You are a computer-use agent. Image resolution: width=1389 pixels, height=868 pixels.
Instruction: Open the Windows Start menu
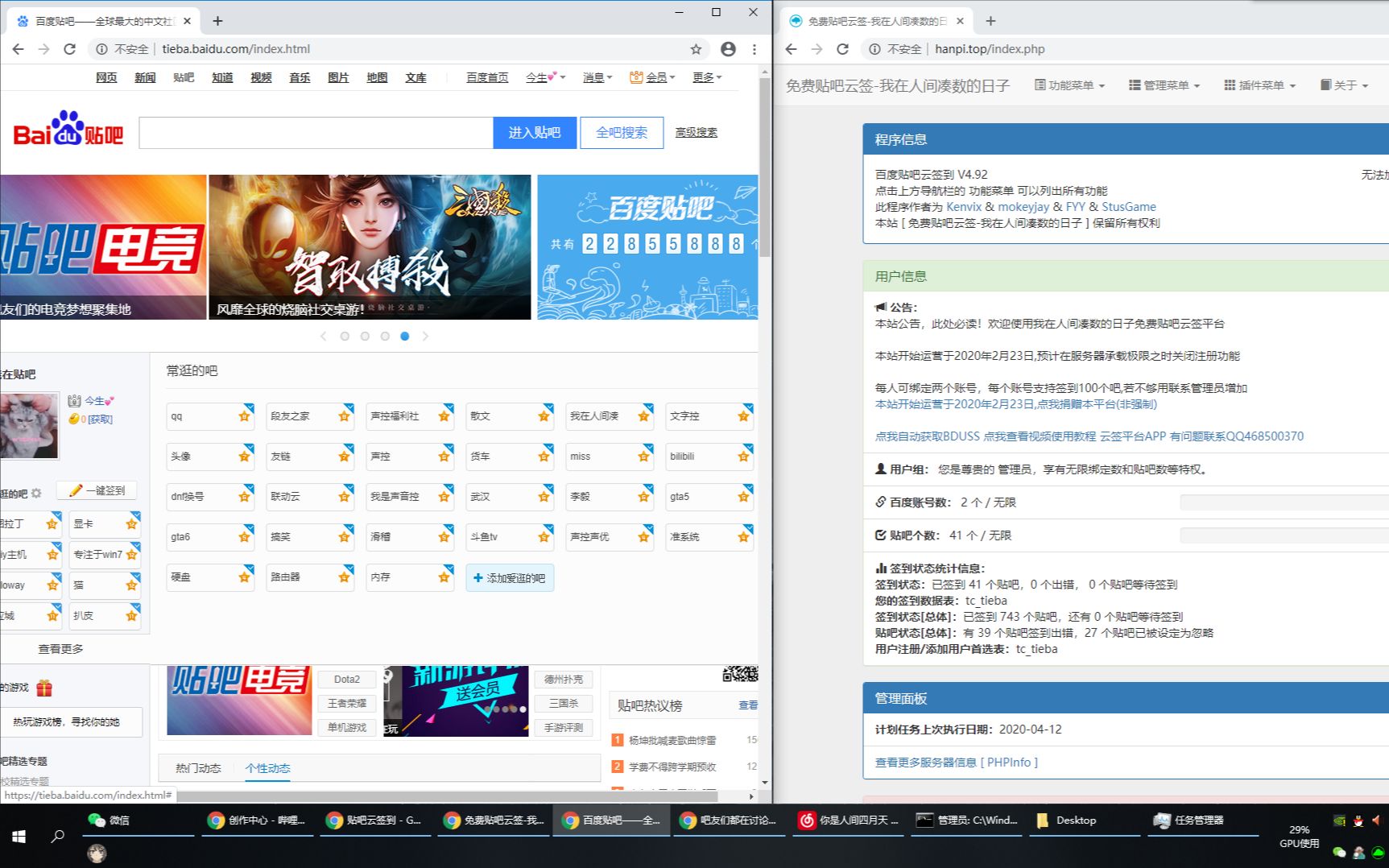click(19, 837)
